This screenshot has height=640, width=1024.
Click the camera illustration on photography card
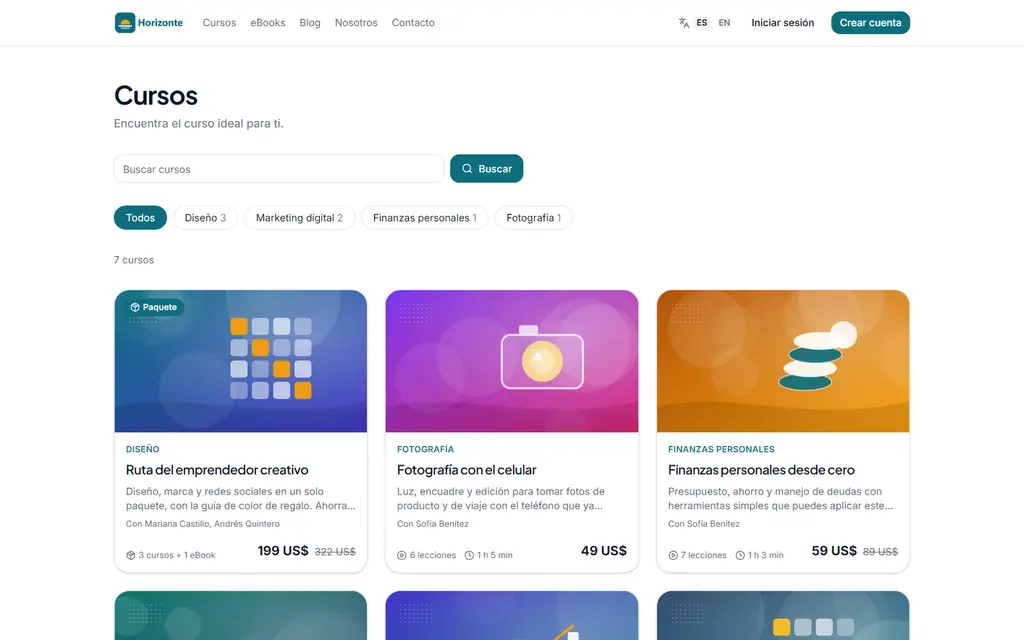pyautogui.click(x=542, y=358)
